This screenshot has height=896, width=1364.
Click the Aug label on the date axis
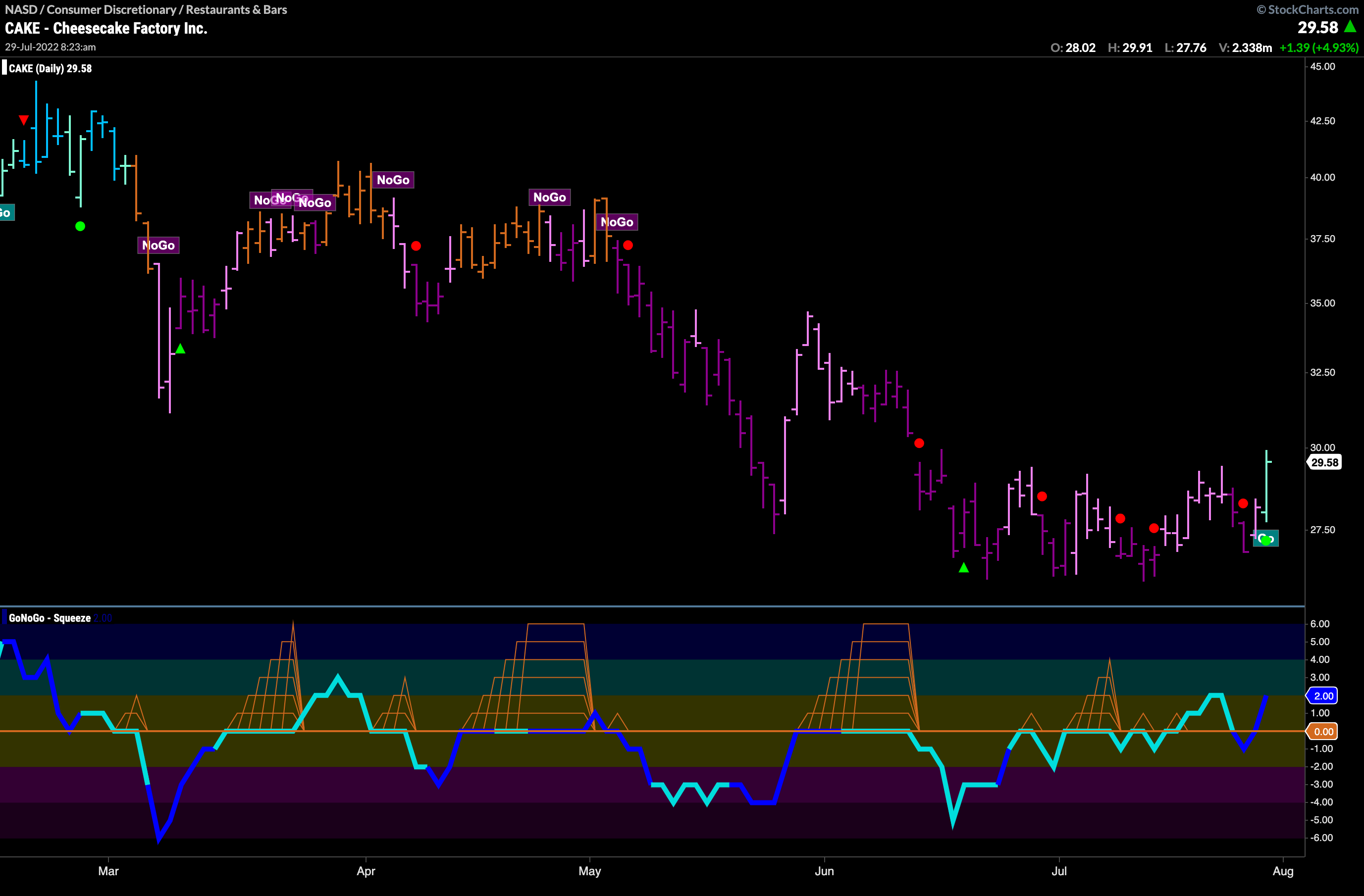[1283, 871]
